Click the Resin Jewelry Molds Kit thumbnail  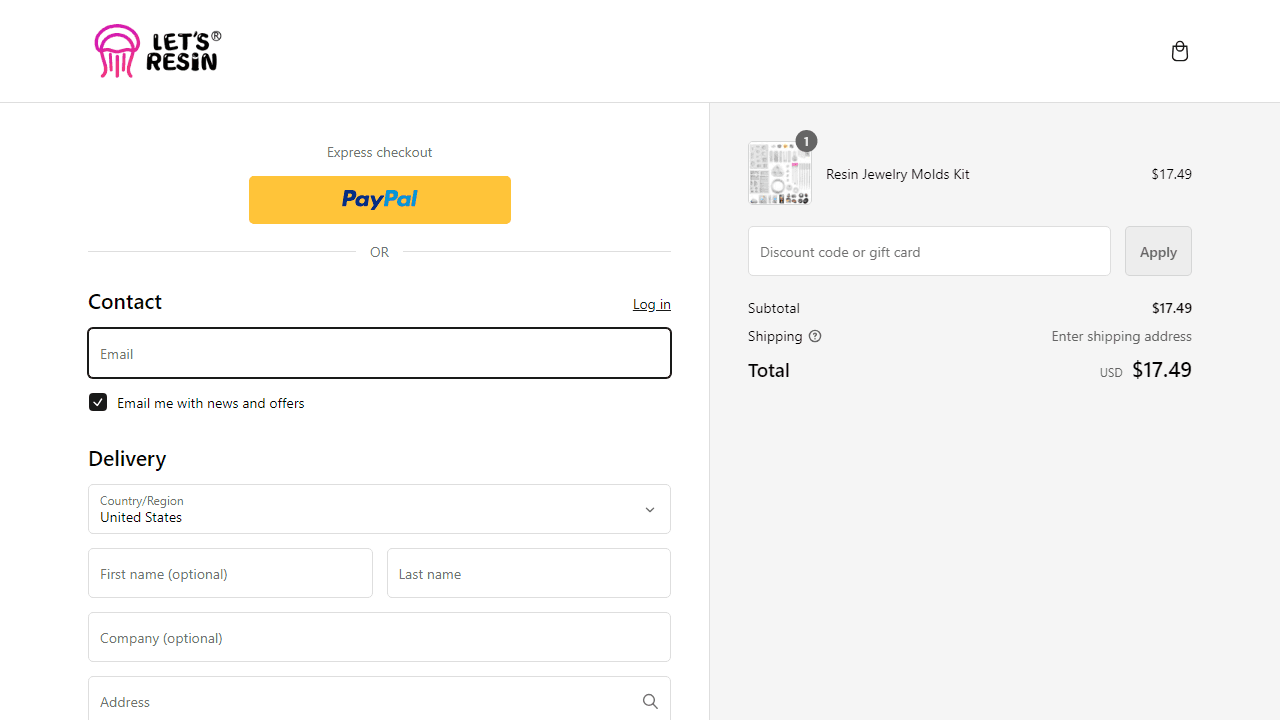[x=780, y=173]
